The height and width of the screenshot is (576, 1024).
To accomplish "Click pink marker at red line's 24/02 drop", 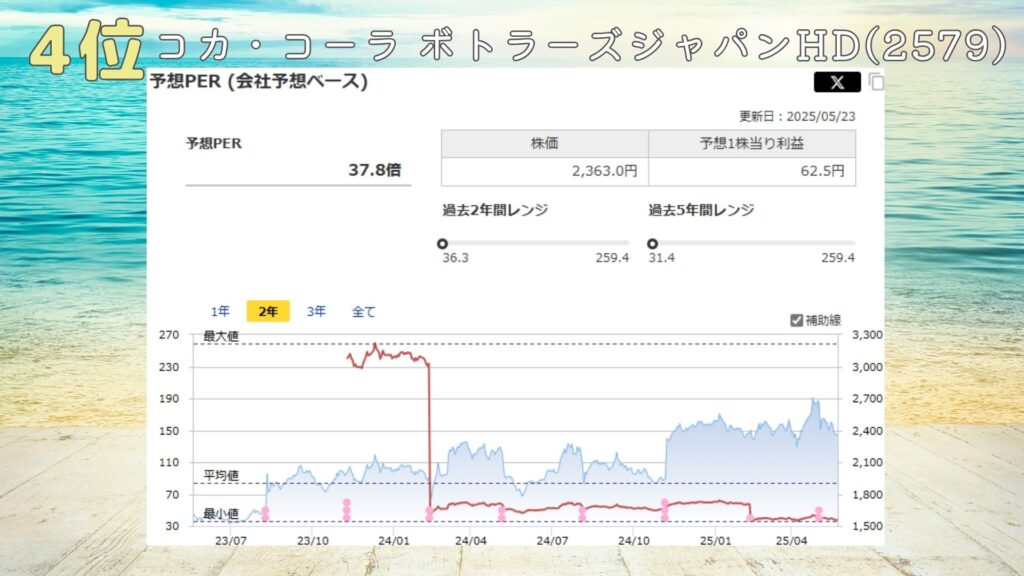I will click(430, 513).
